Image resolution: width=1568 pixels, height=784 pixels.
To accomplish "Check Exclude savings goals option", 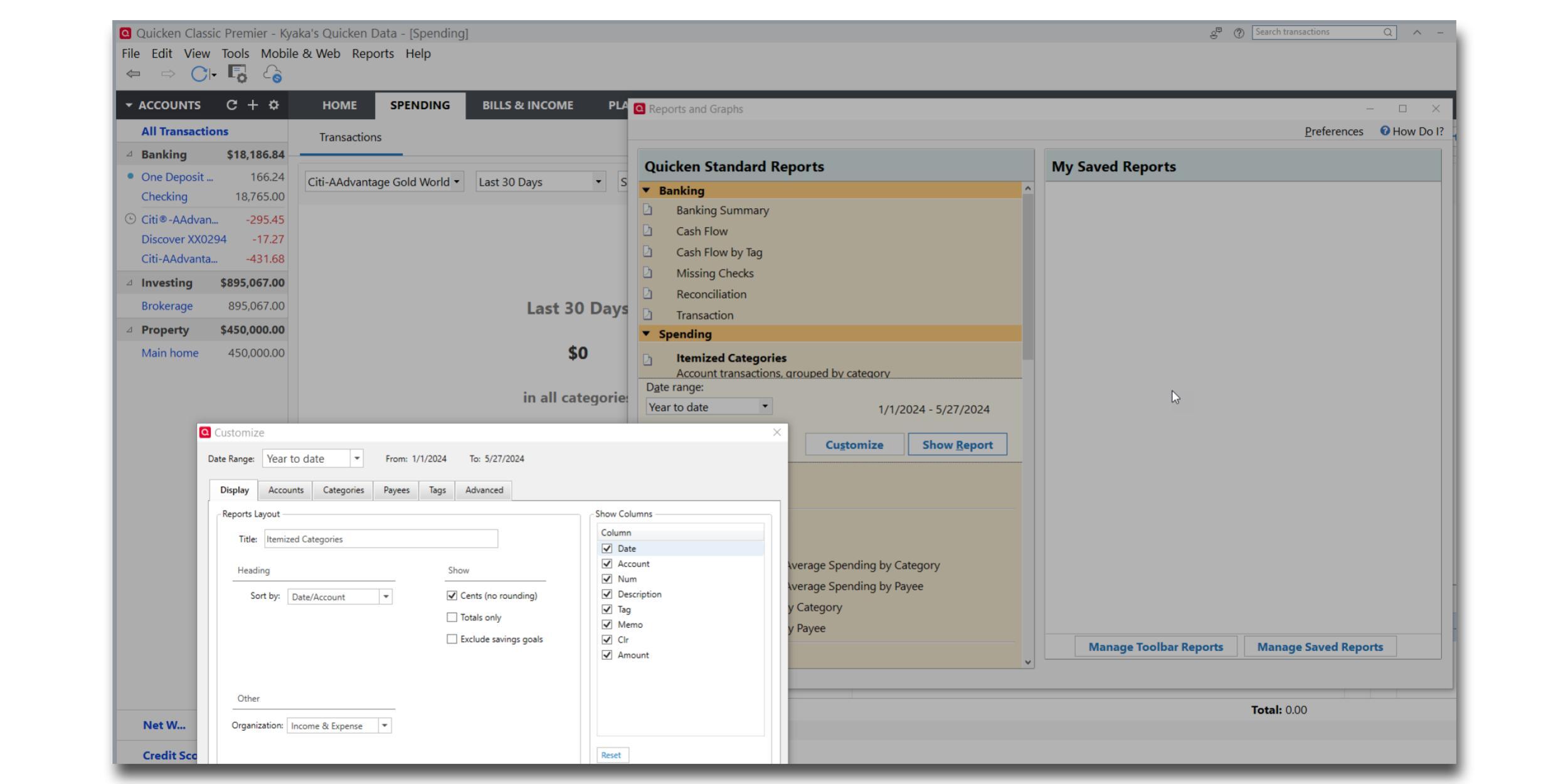I will [452, 639].
